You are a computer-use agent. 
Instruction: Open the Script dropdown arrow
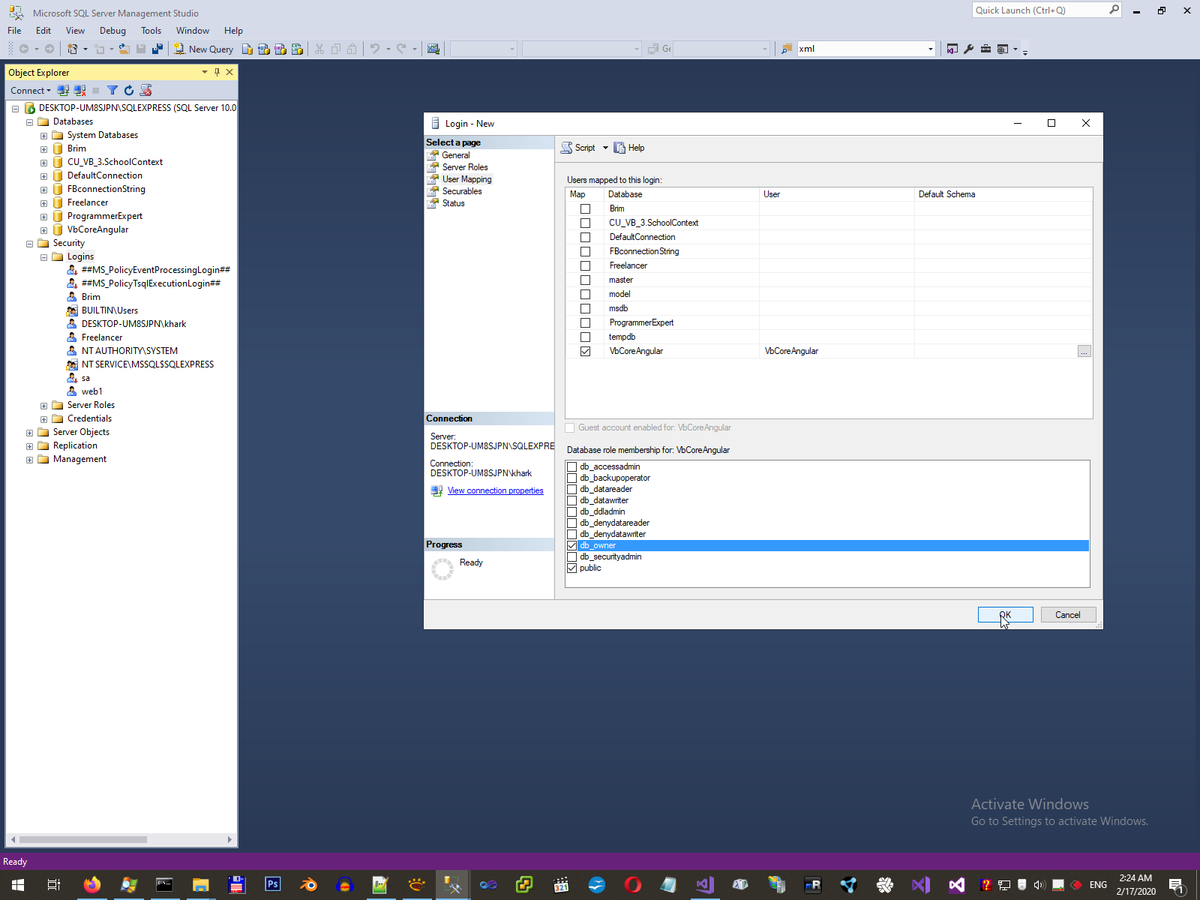[x=605, y=148]
